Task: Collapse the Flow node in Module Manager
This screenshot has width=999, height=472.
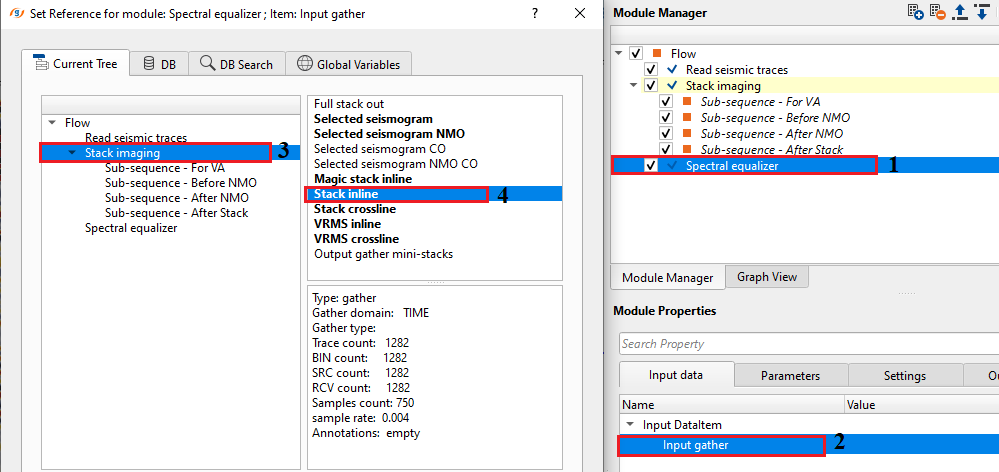Action: pyautogui.click(x=620, y=54)
